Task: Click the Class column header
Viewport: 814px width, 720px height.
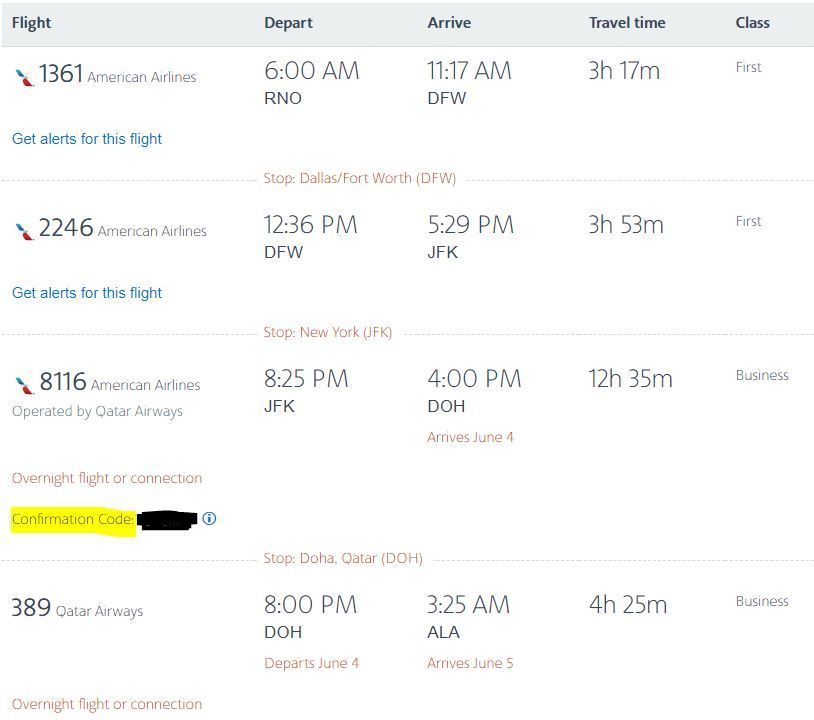Action: pos(752,23)
